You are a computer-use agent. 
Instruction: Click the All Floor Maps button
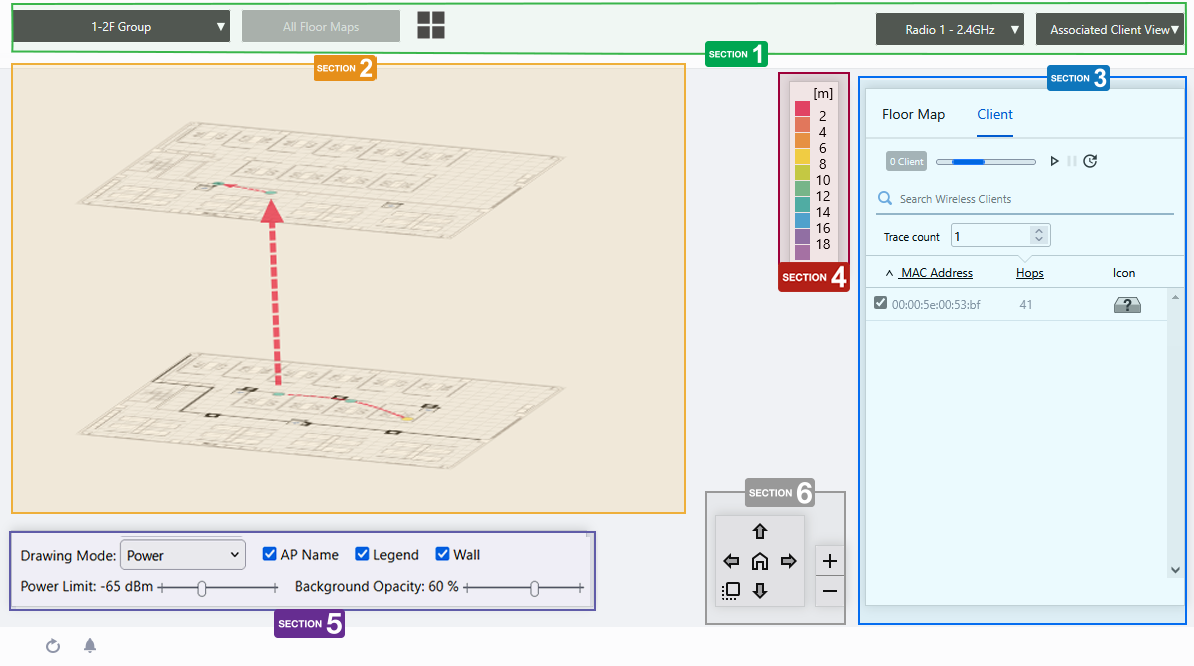(x=321, y=27)
